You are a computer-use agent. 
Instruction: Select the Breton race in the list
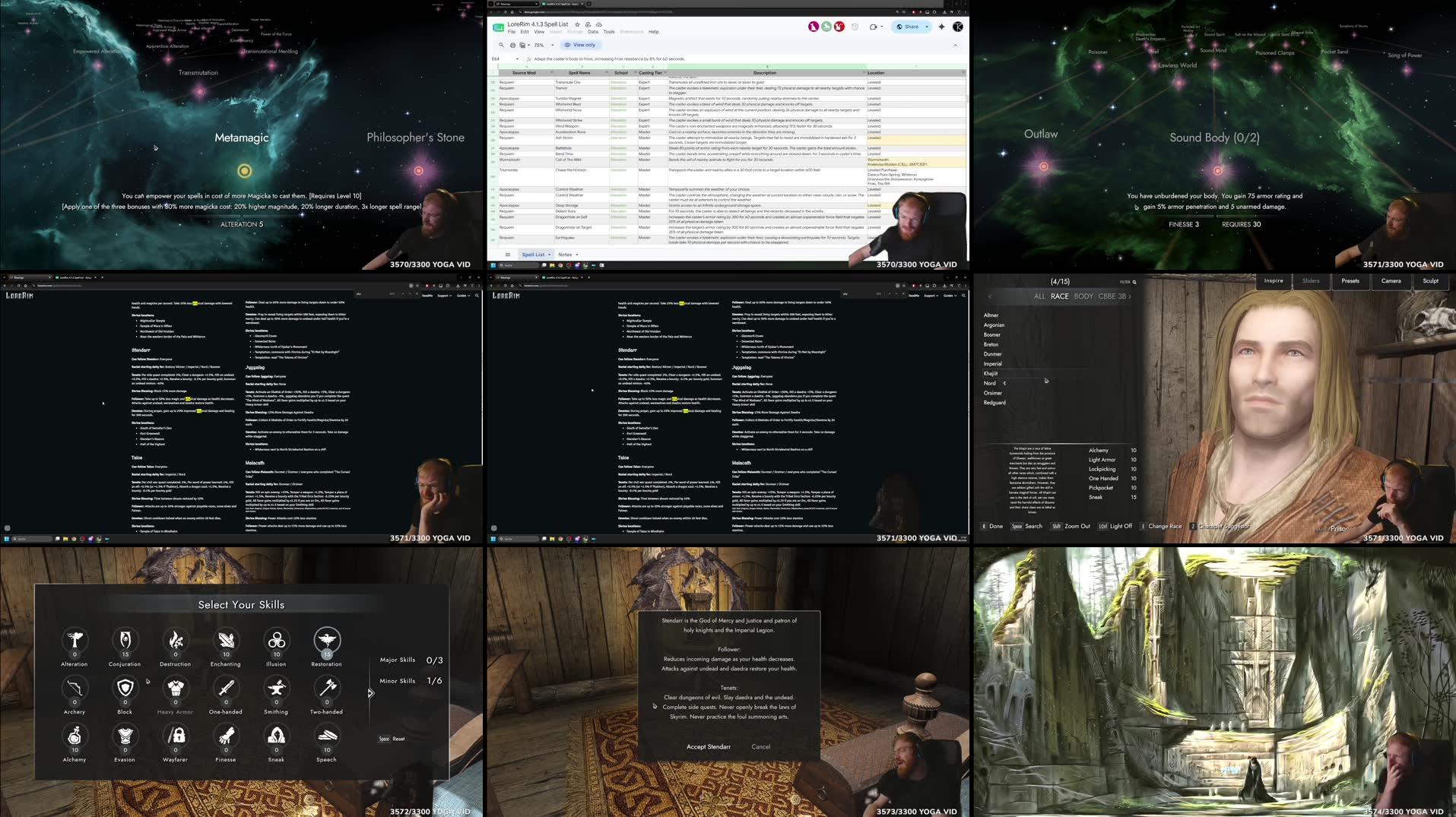point(991,344)
